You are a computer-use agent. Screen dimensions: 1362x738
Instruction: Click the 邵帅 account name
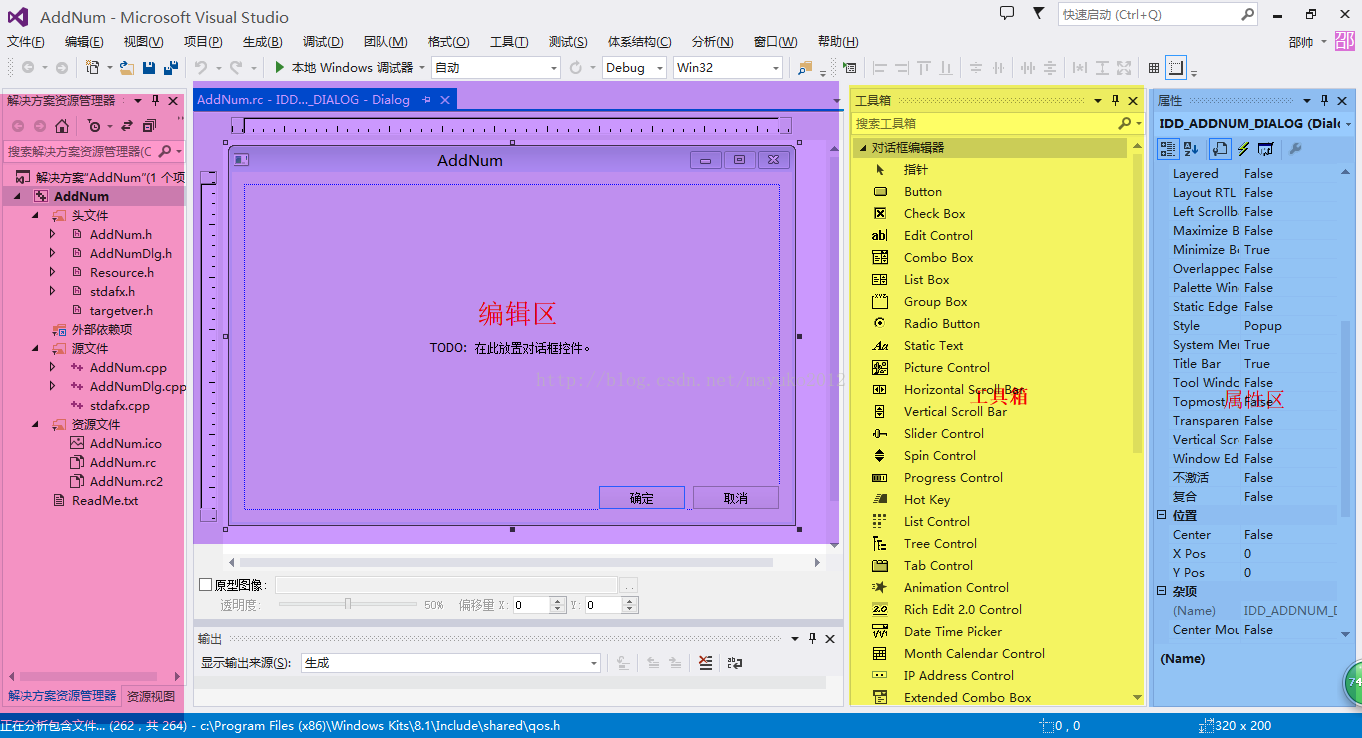click(1301, 41)
